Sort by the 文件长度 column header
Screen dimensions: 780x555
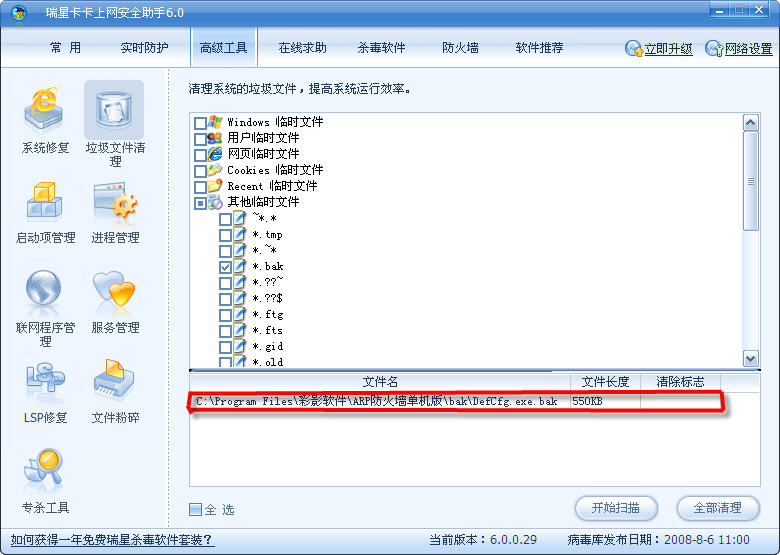click(x=605, y=382)
